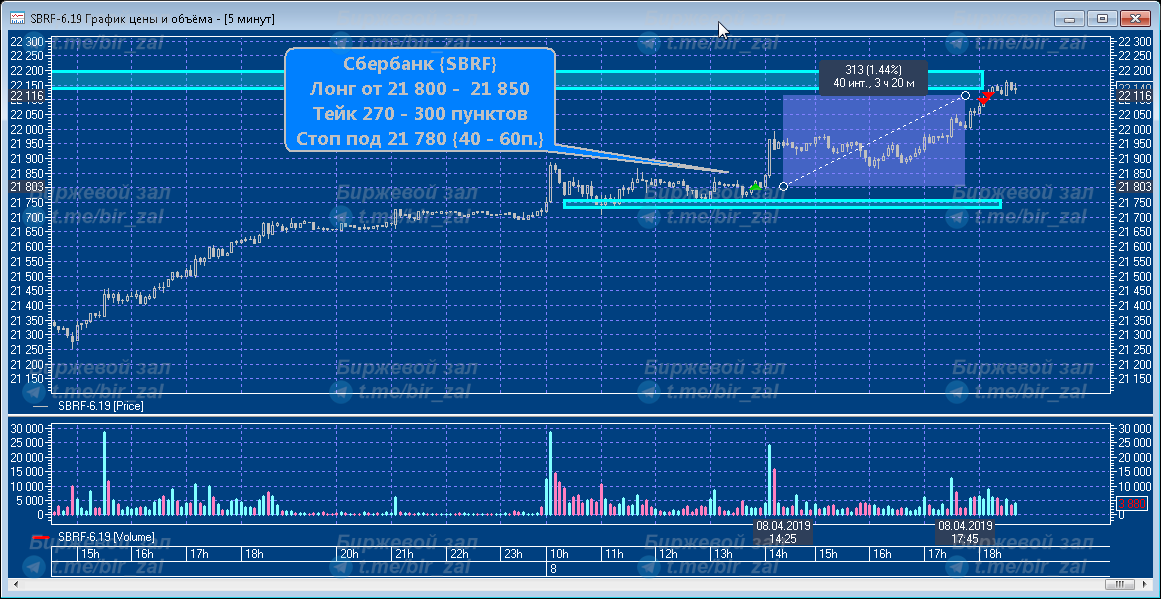Click the Сбербанк long trade text callout
This screenshot has width=1161, height=599.
tap(420, 100)
